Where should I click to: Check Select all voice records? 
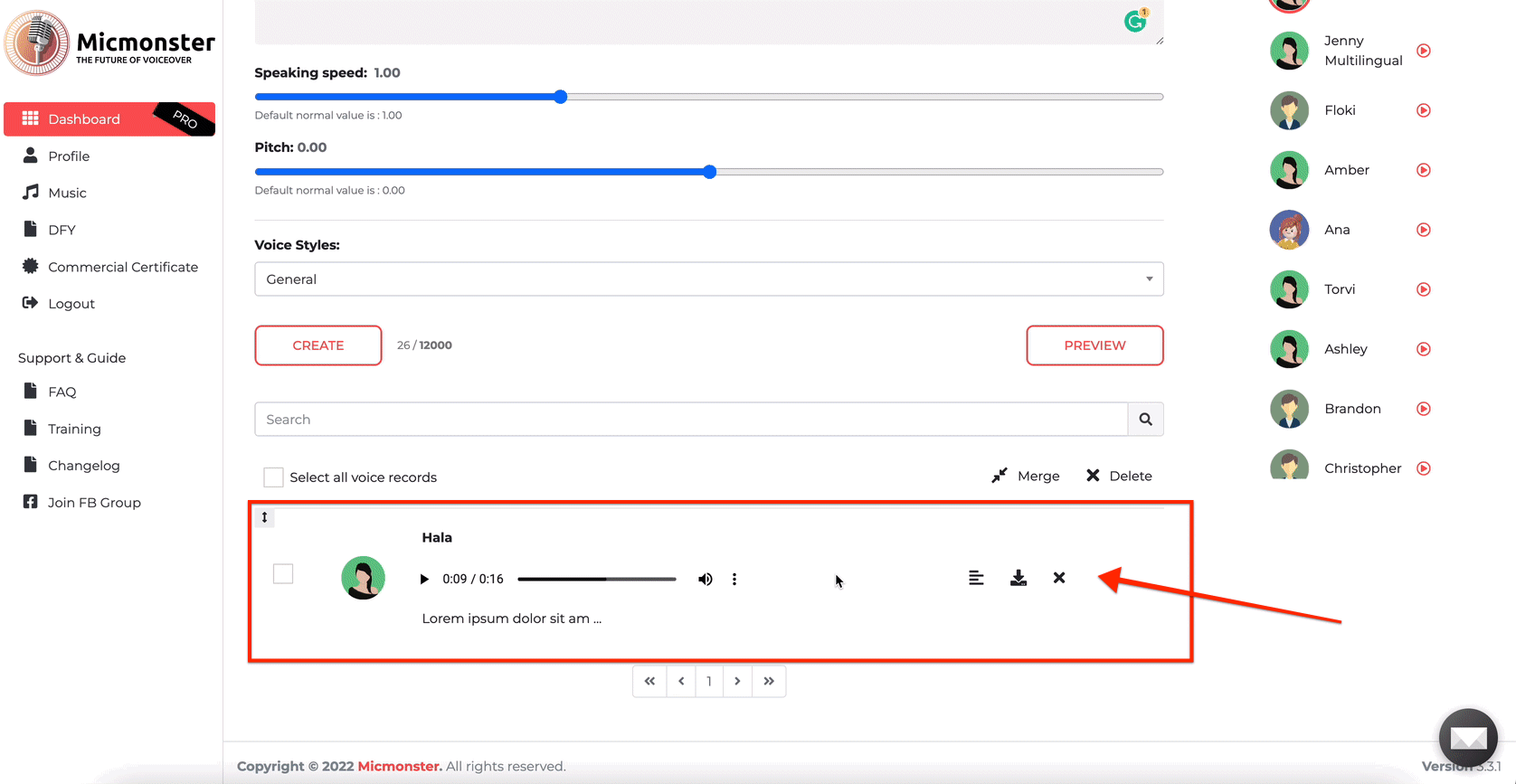coord(273,477)
